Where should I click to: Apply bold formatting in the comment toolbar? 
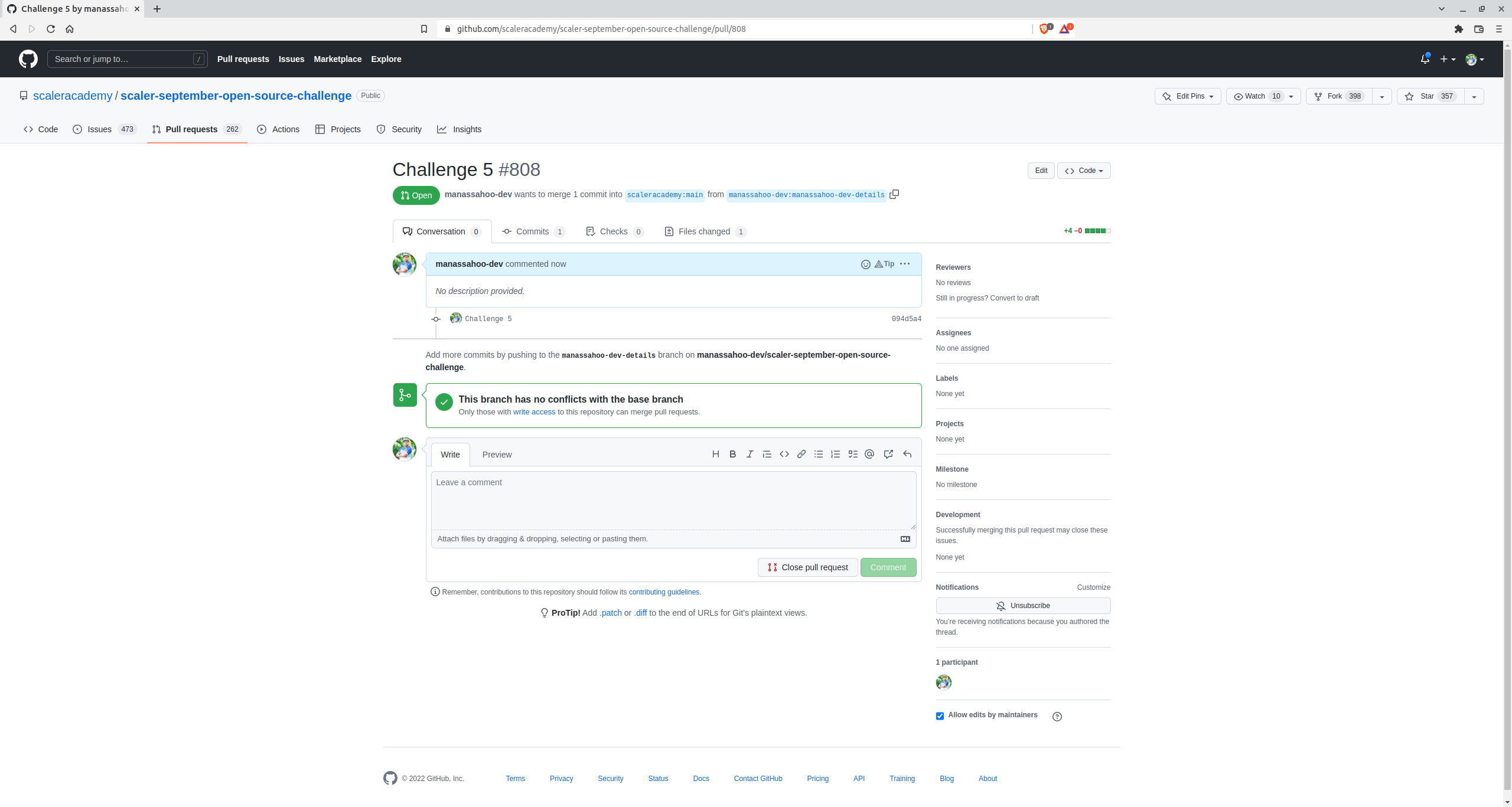(732, 454)
